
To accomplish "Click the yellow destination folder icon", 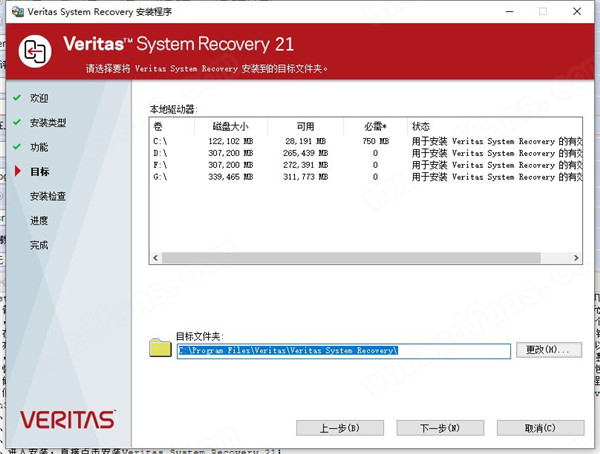I will (x=160, y=347).
